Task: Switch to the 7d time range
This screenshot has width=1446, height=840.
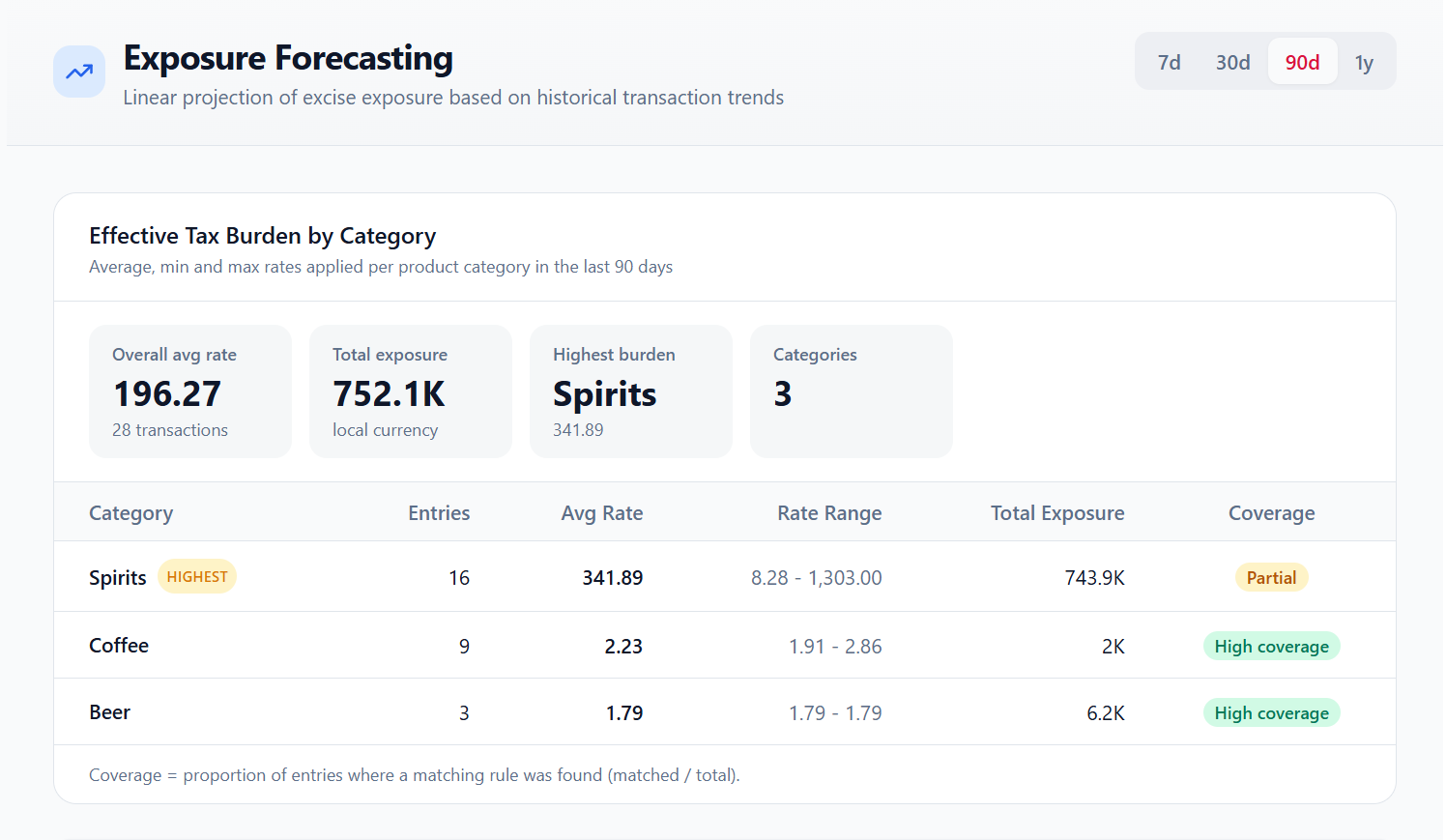Action: 1169,63
